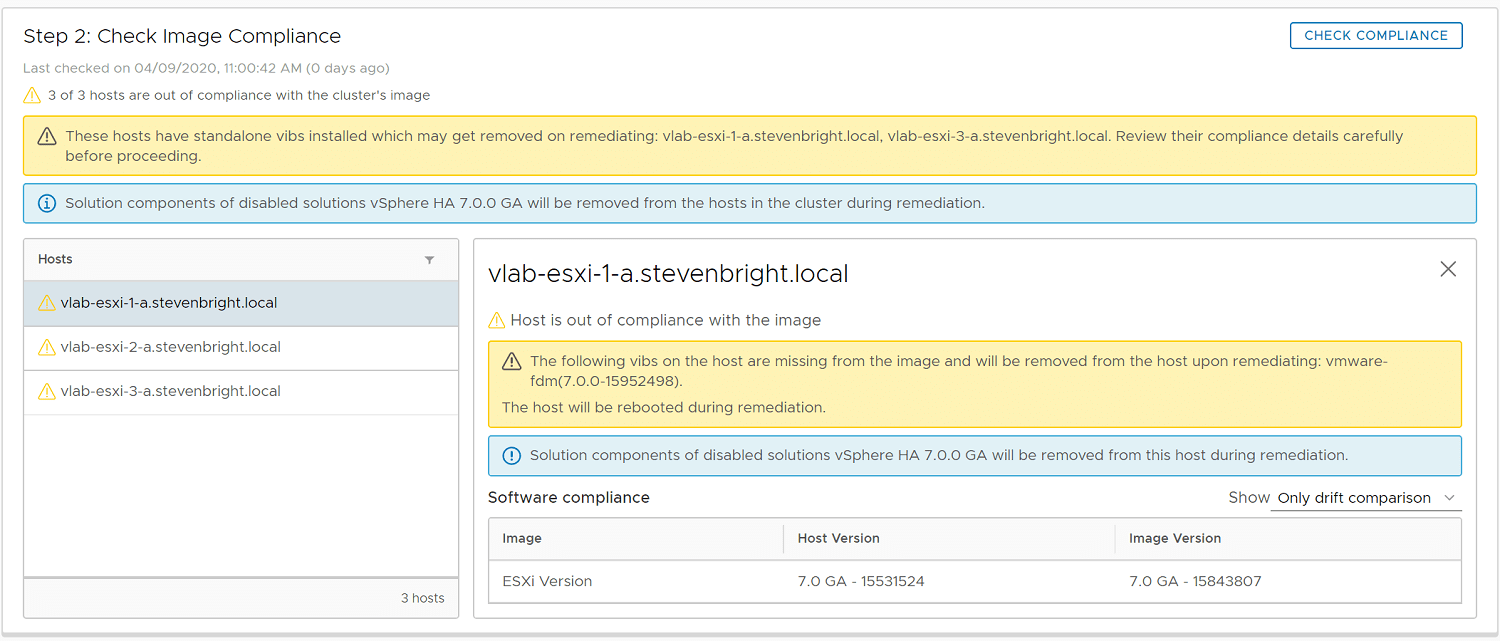
Task: Open the Show drift comparison dropdown
Action: point(1366,497)
